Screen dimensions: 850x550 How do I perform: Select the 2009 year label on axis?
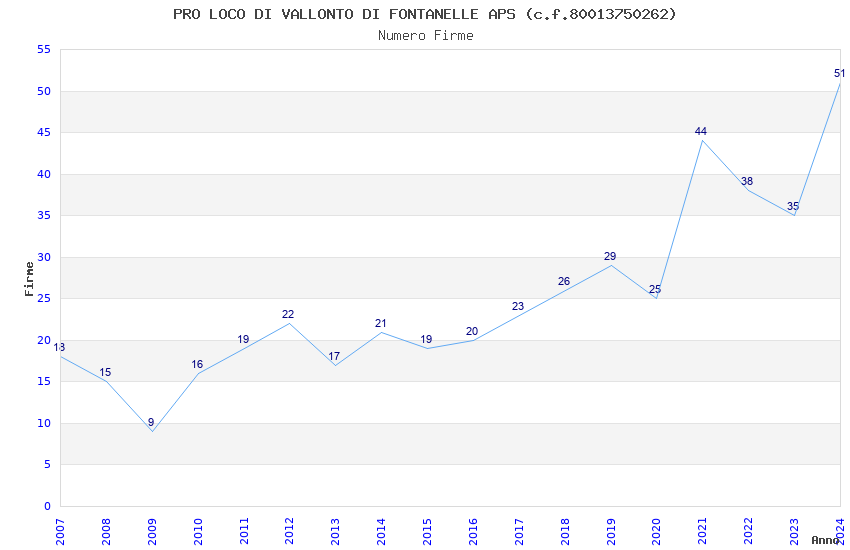pos(152,532)
